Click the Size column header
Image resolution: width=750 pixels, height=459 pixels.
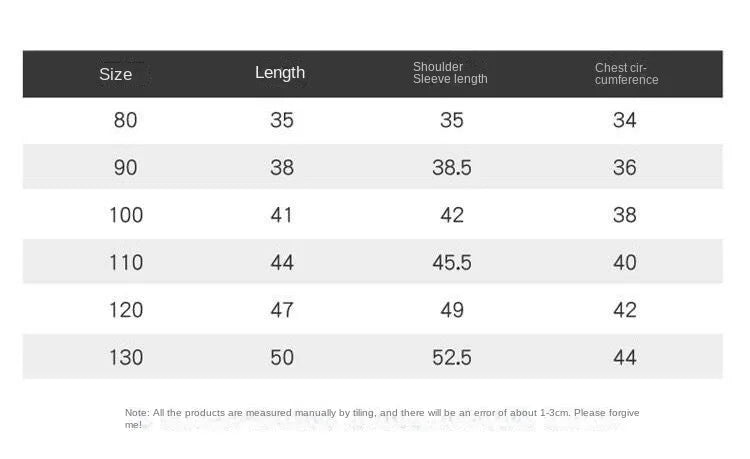pos(116,74)
